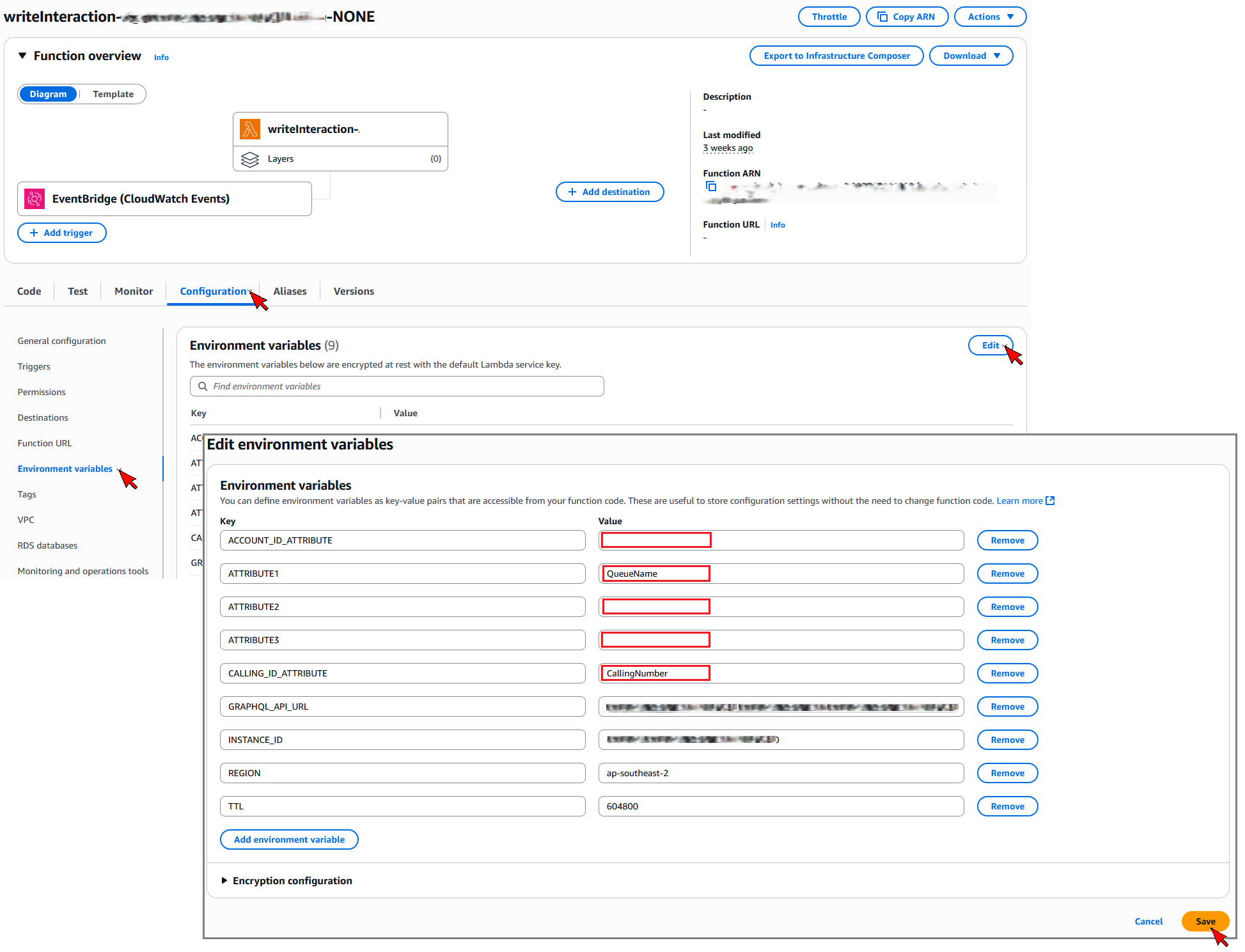Click Add environment variable button
Screen dimensions: 1245x952
289,839
